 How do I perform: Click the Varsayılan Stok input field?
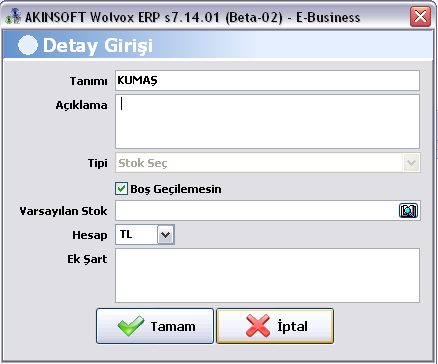[x=257, y=211]
